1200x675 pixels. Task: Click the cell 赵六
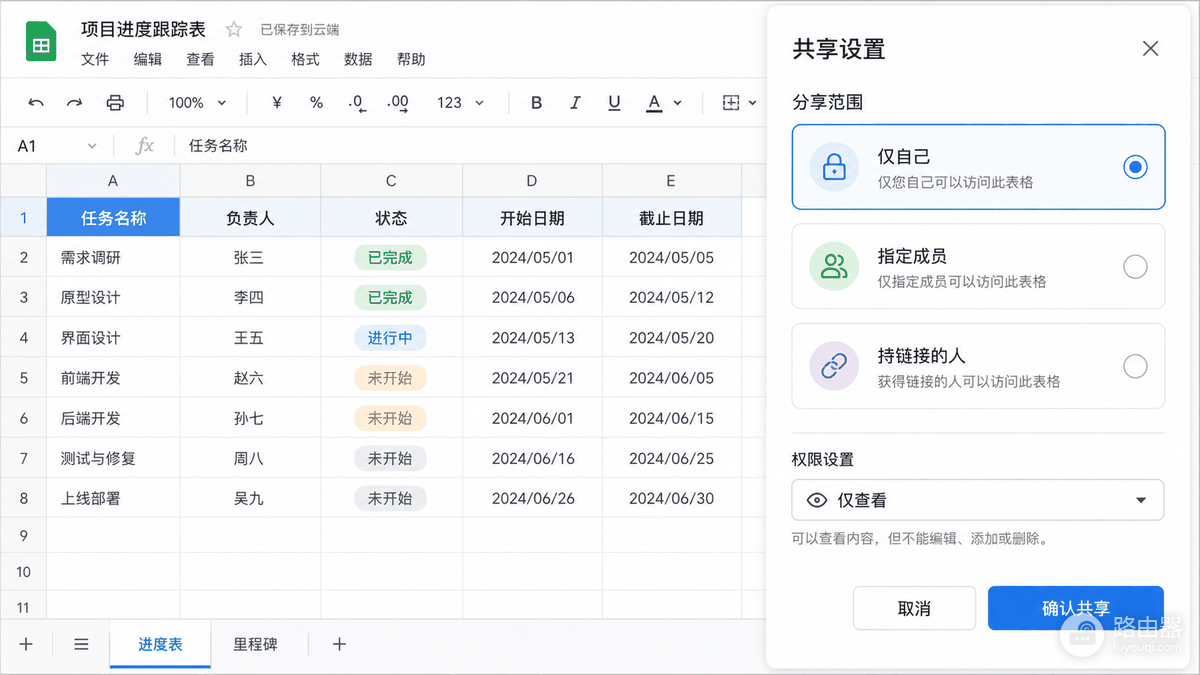(250, 378)
